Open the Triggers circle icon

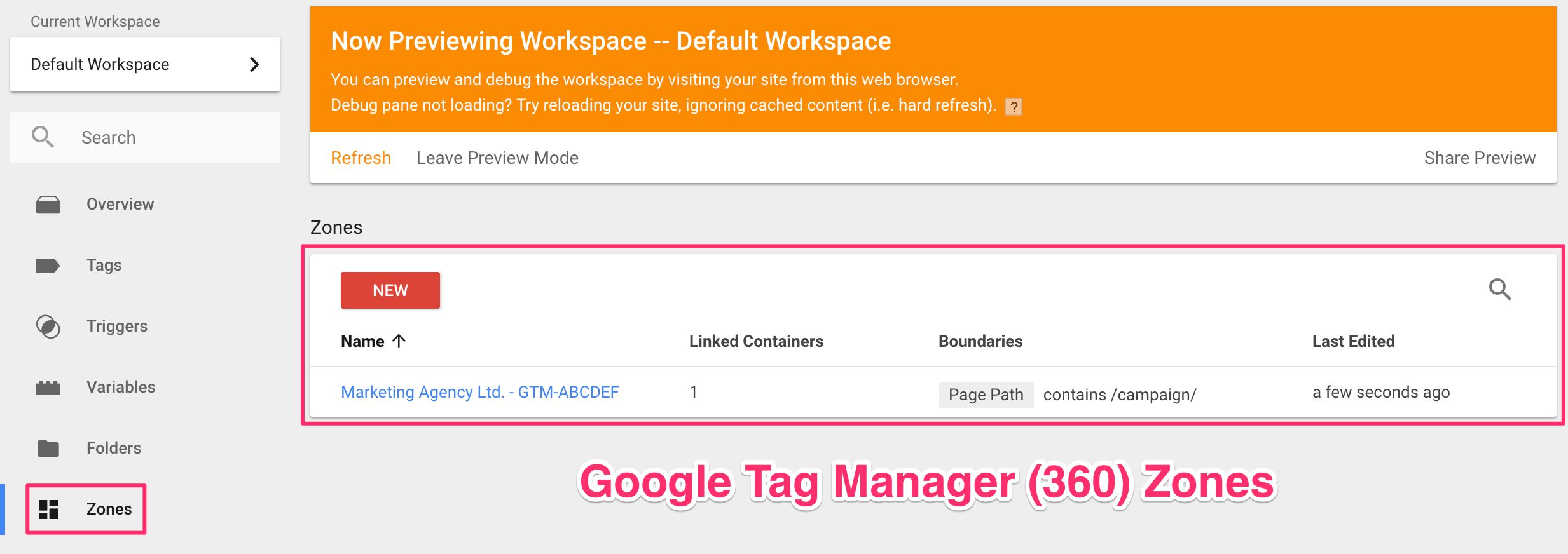point(48,327)
